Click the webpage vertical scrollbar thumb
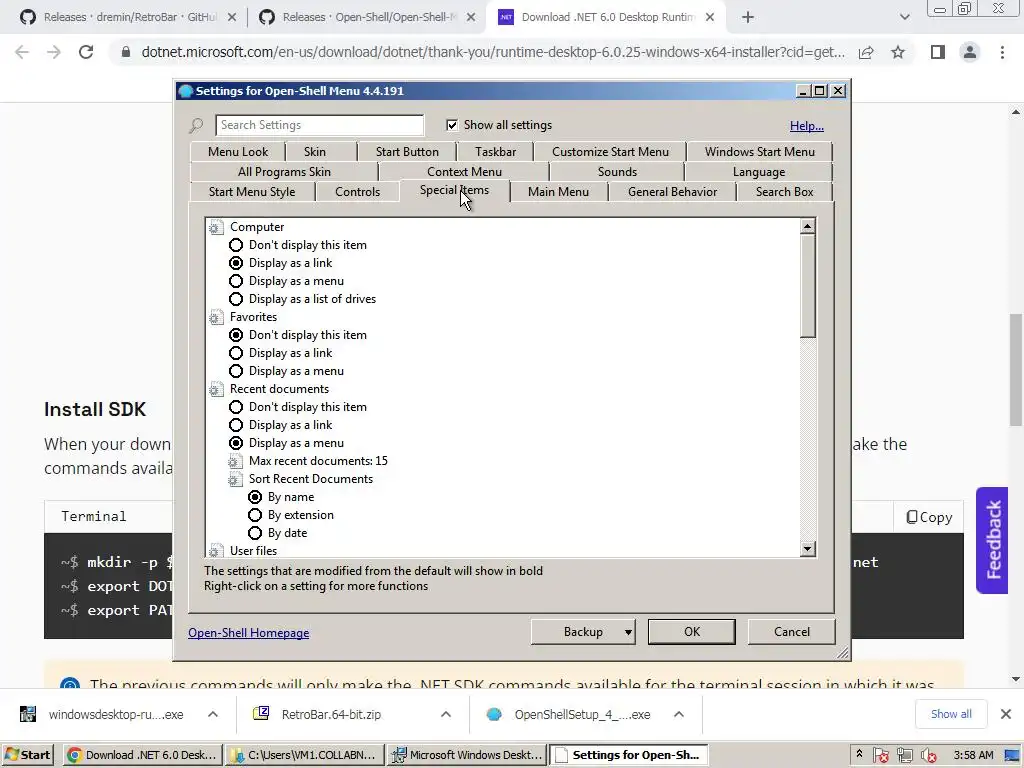 coord(1016,370)
